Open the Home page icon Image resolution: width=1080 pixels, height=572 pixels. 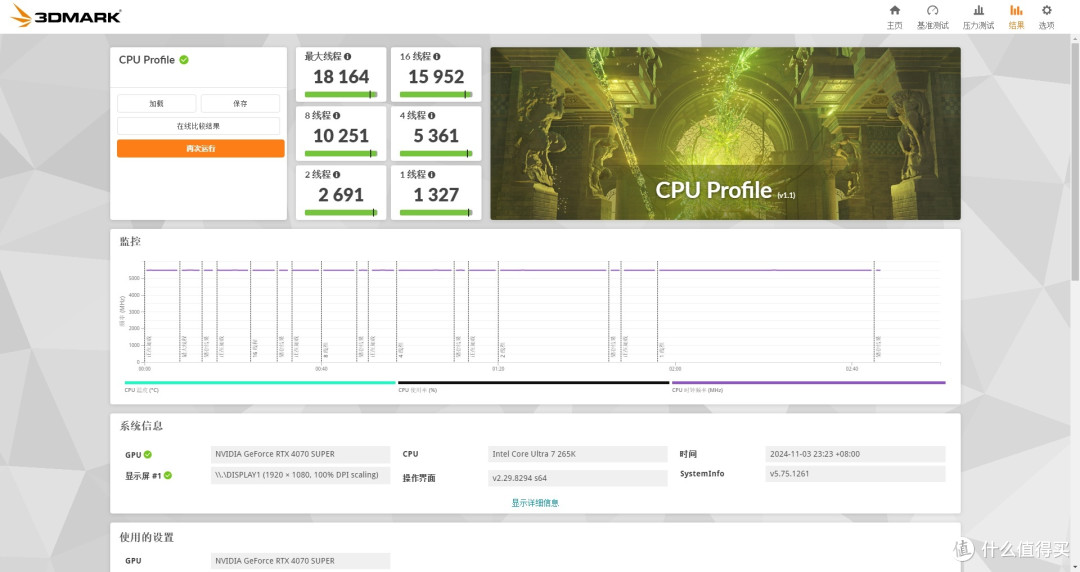[x=895, y=10]
